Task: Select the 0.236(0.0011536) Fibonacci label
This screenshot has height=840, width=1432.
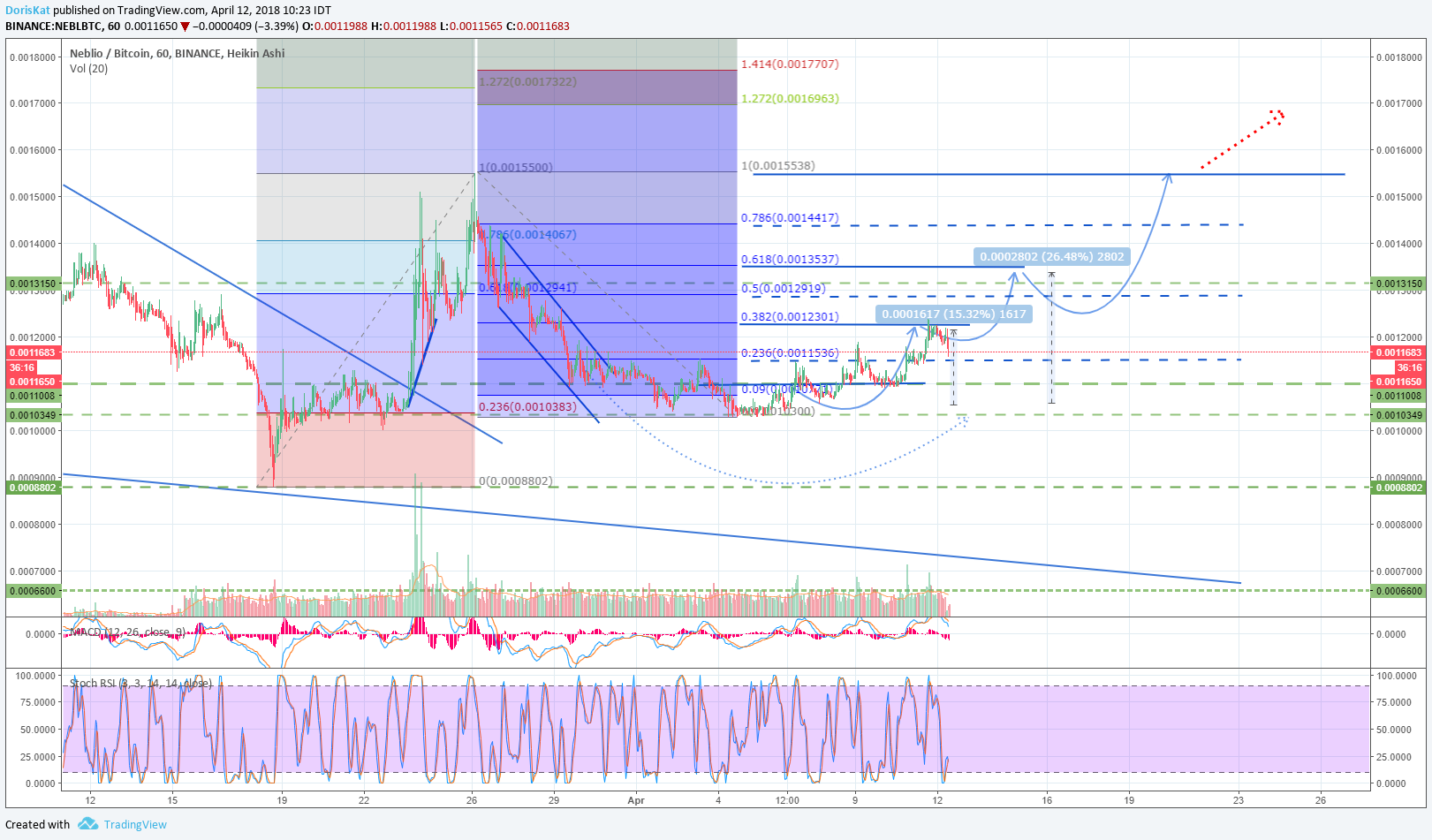Action: click(790, 353)
